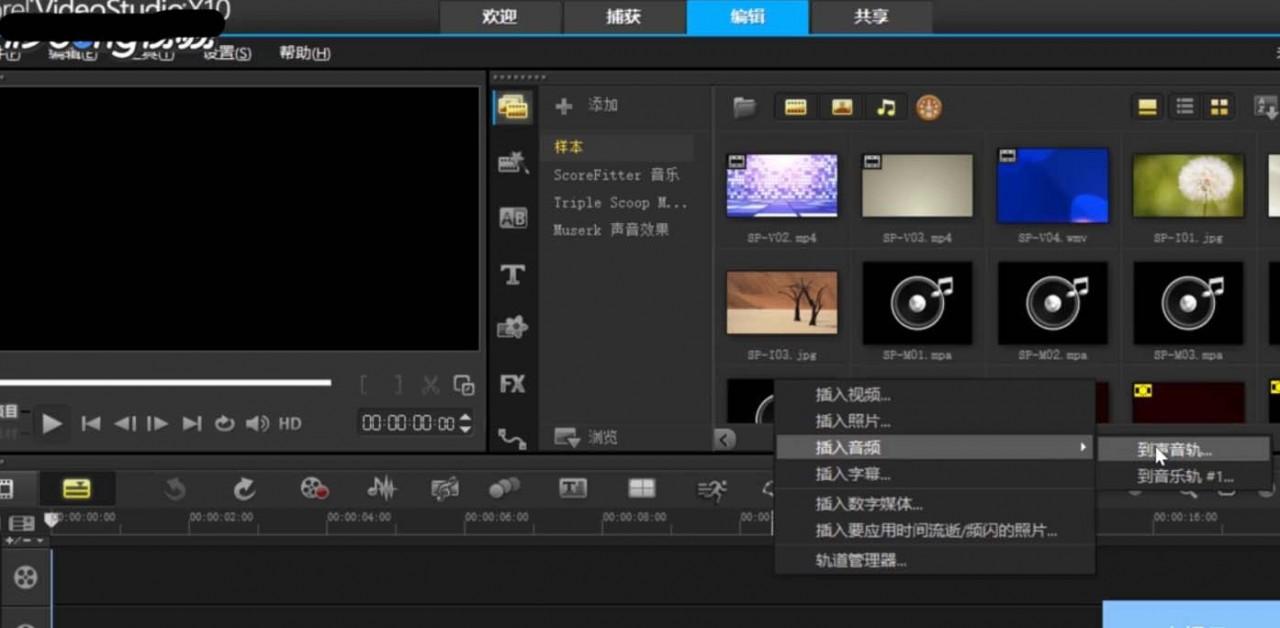Click the Undo icon in the toolbar

[x=175, y=488]
